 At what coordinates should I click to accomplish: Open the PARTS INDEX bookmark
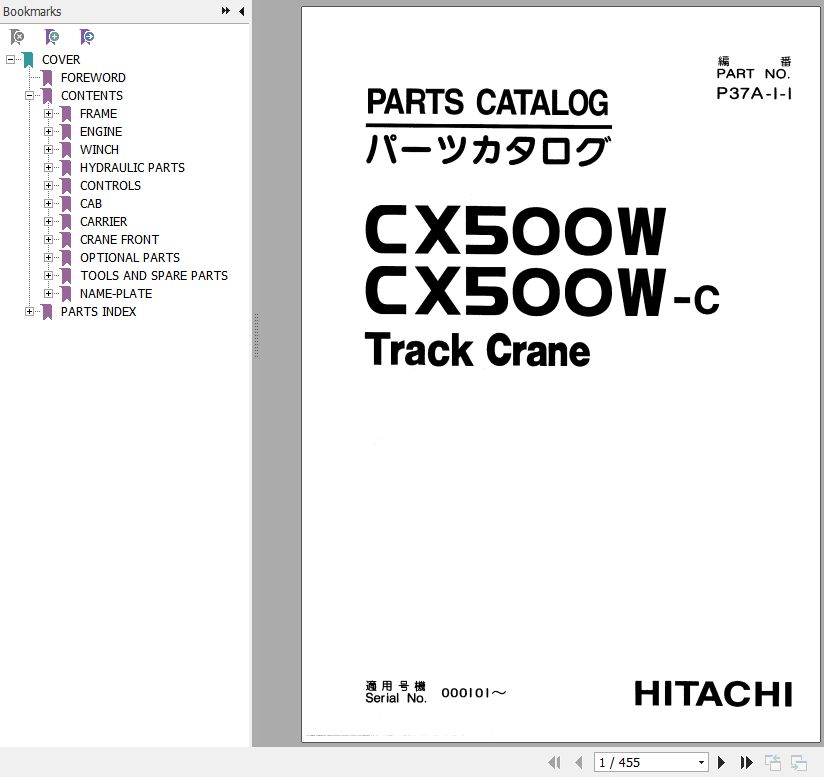98,312
